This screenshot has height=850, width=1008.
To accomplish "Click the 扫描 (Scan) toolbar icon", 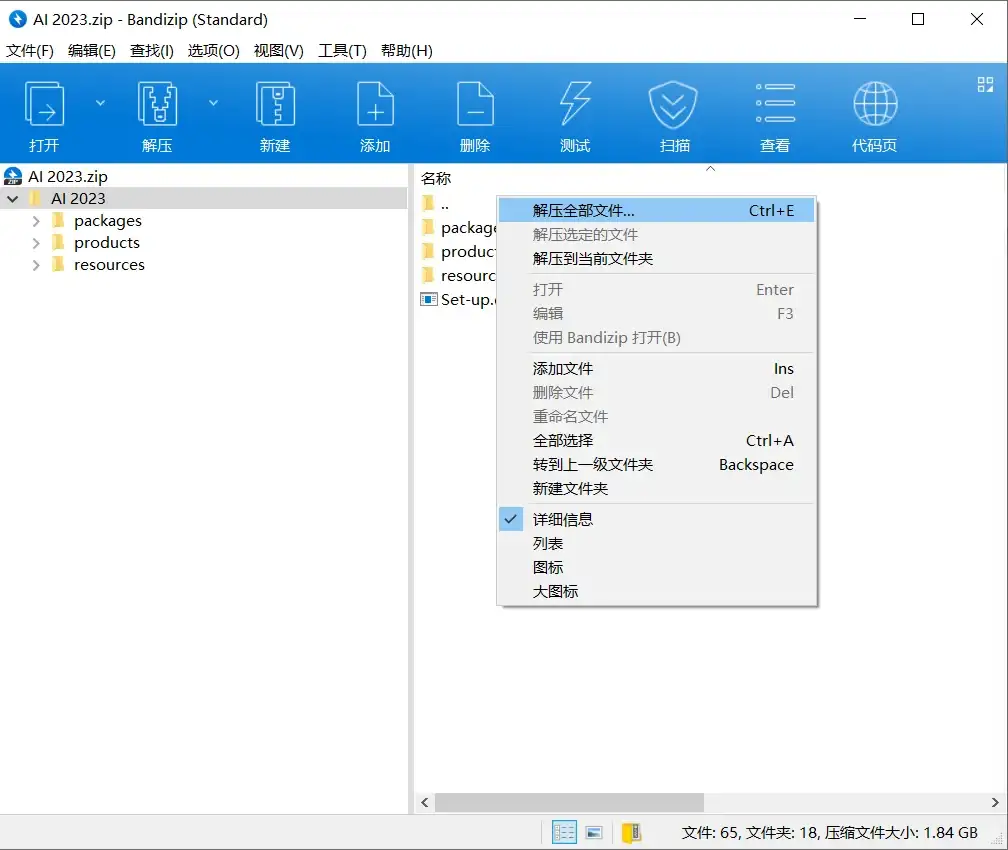I will tap(675, 112).
